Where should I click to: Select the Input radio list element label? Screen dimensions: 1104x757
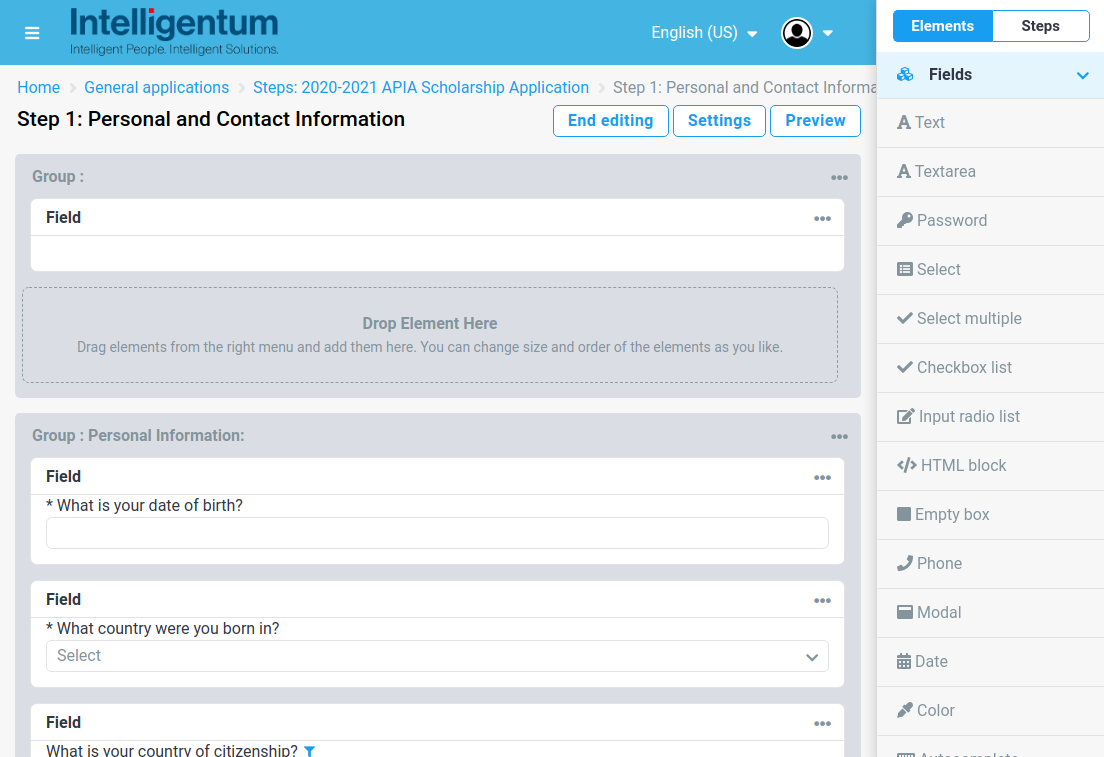pyautogui.click(x=970, y=416)
